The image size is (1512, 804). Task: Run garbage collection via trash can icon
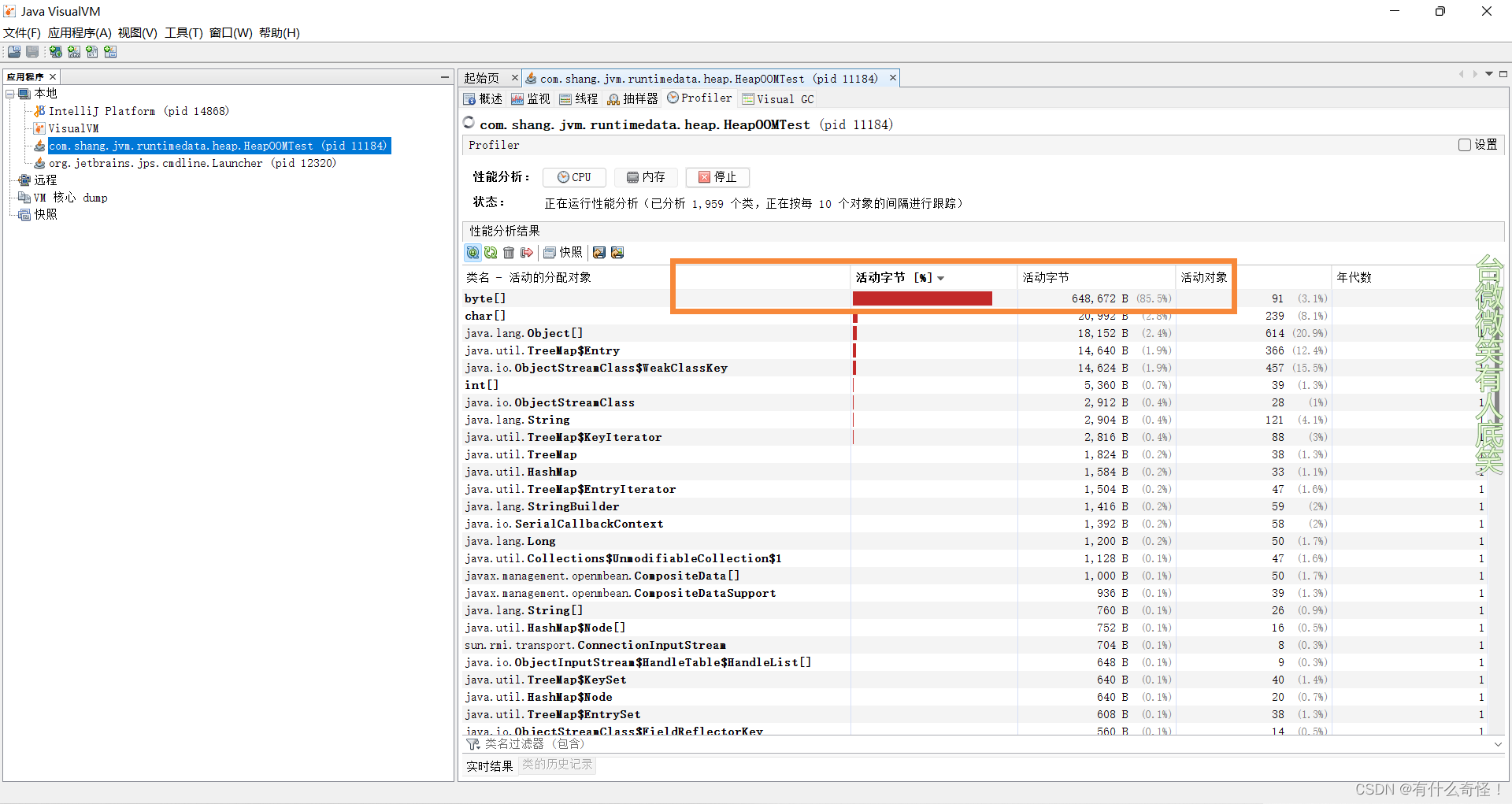click(x=509, y=253)
